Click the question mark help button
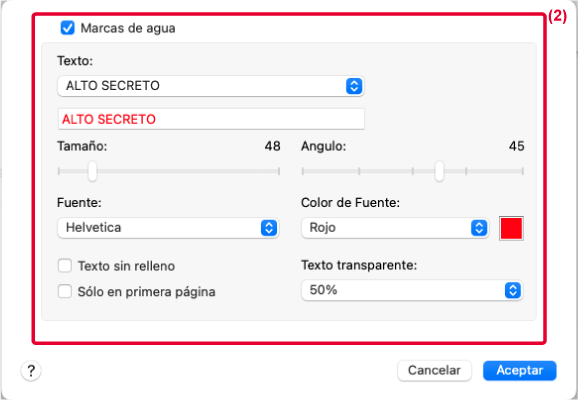The height and width of the screenshot is (400, 578). tap(31, 370)
